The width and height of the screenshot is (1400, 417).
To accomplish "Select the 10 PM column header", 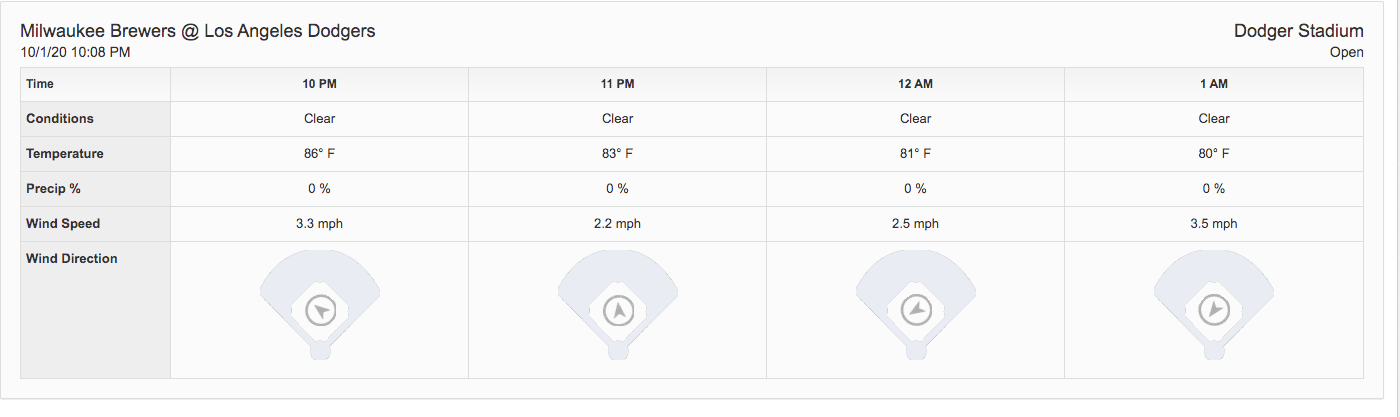I will tap(320, 84).
